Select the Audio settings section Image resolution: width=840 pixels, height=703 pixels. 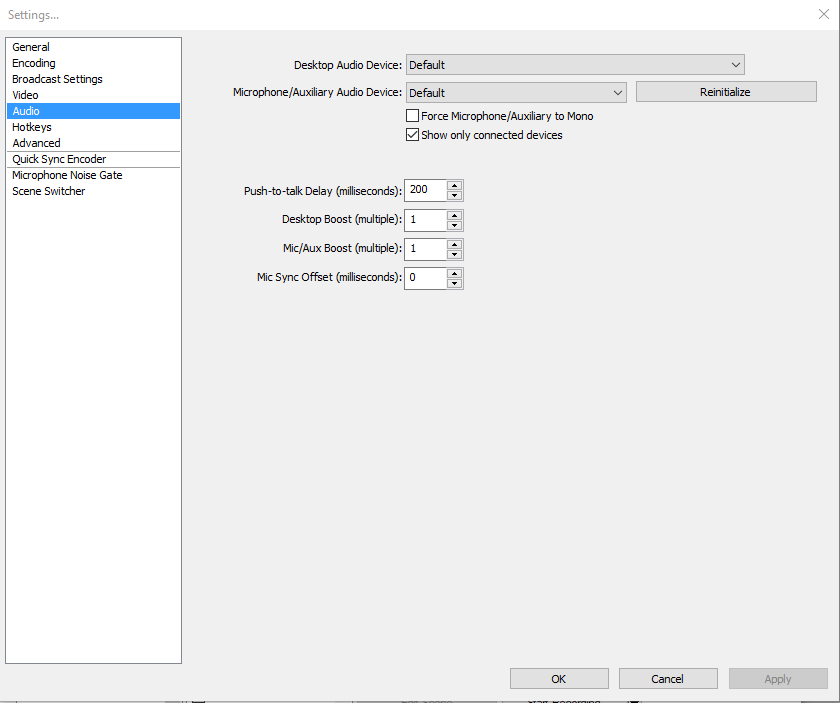pos(93,111)
